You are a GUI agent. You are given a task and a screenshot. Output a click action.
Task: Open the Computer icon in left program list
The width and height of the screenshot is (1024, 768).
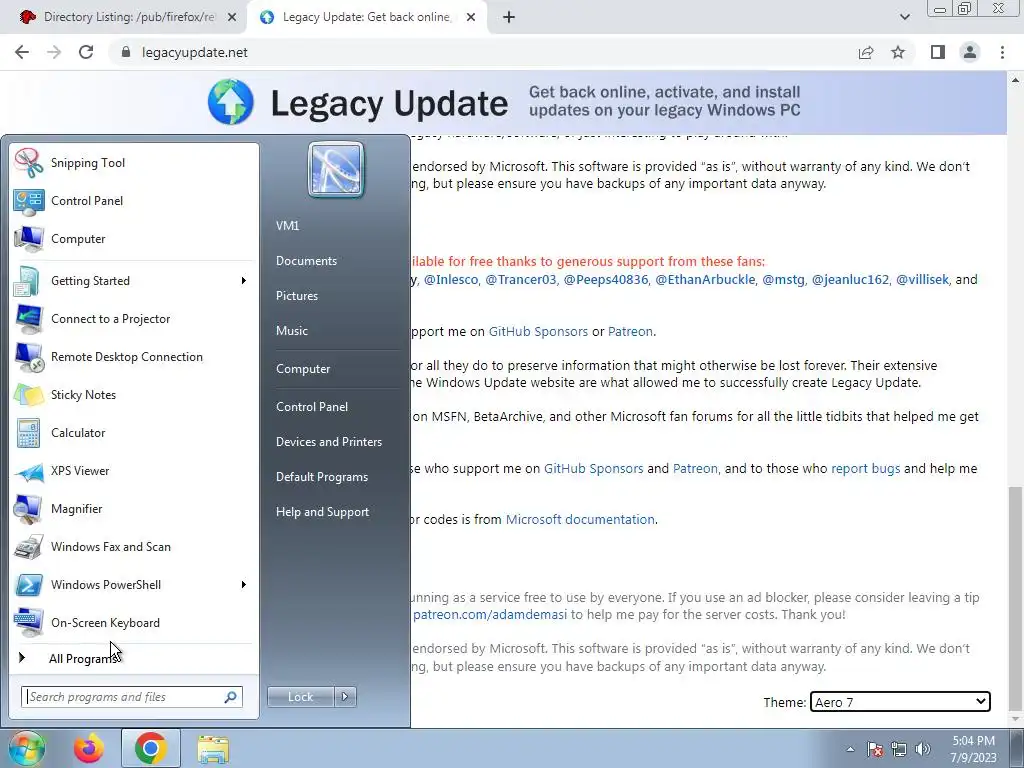click(29, 239)
